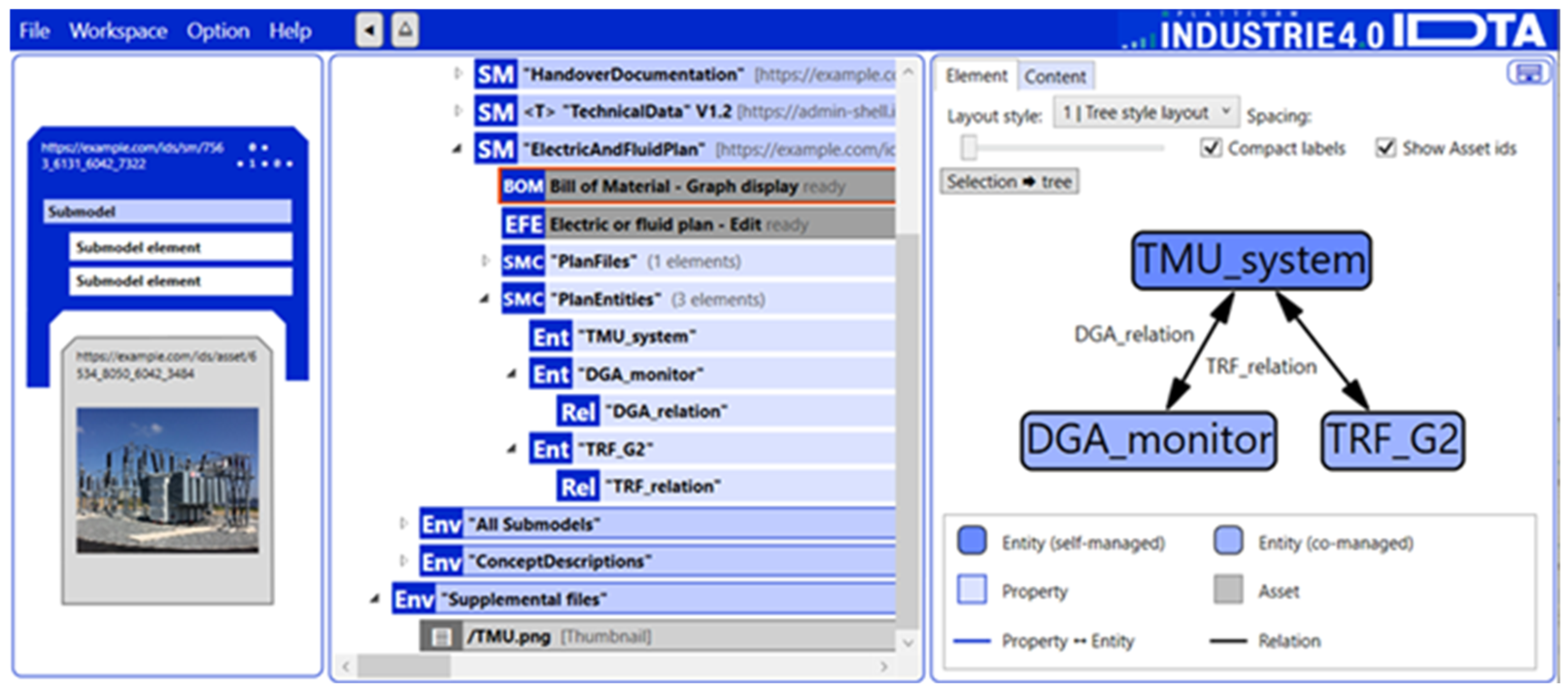1568x695 pixels.
Task: Click the Spacing slider handle
Action: [x=969, y=148]
